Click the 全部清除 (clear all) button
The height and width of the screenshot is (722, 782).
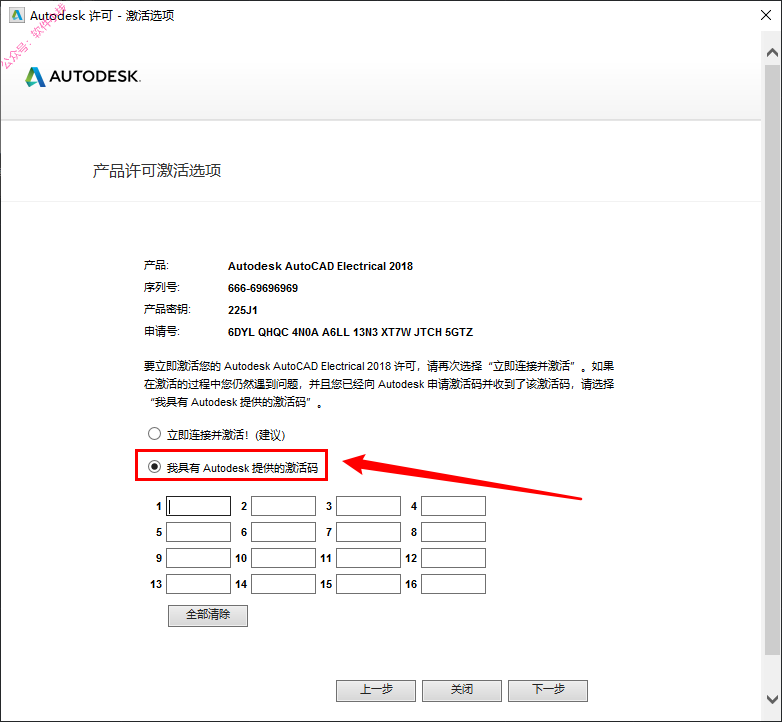pos(208,615)
